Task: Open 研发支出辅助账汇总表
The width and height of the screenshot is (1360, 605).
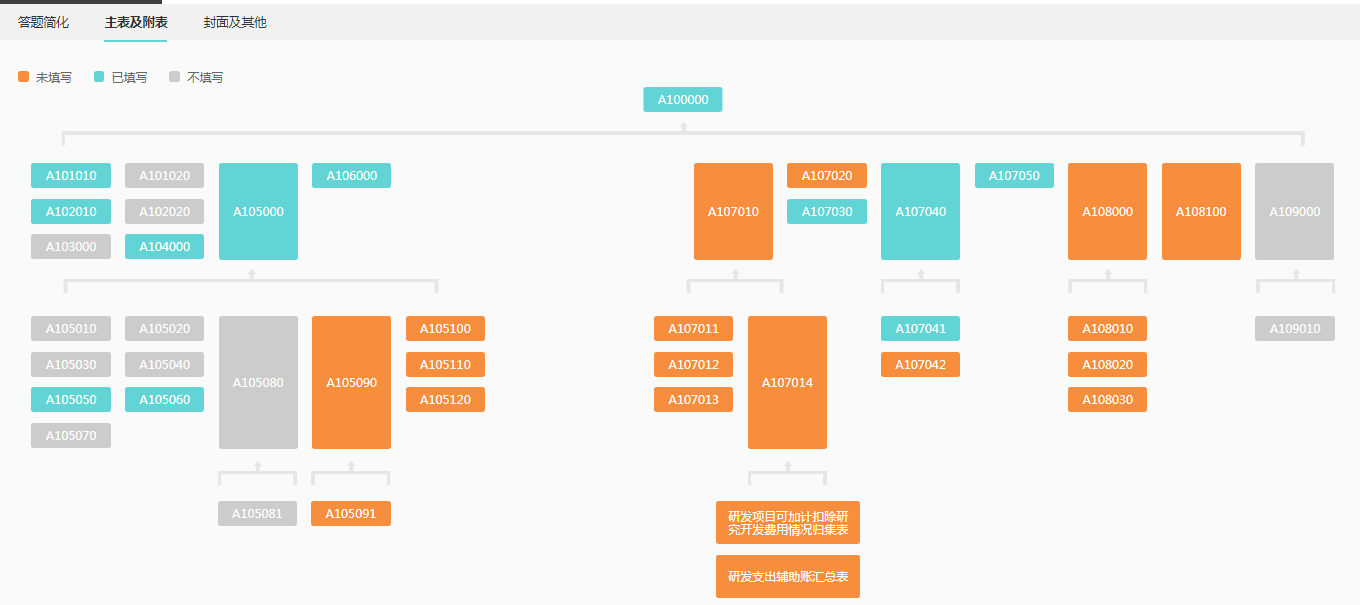Action: pyautogui.click(x=788, y=577)
